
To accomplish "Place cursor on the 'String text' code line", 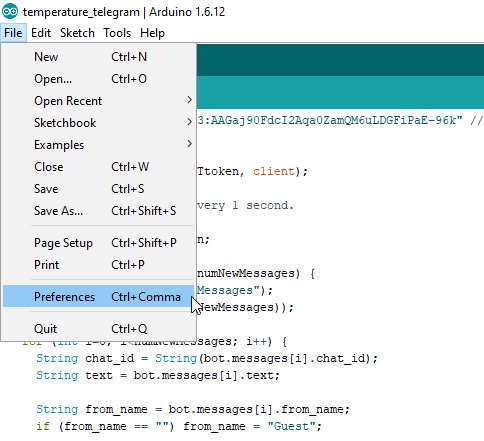I will coord(158,375).
